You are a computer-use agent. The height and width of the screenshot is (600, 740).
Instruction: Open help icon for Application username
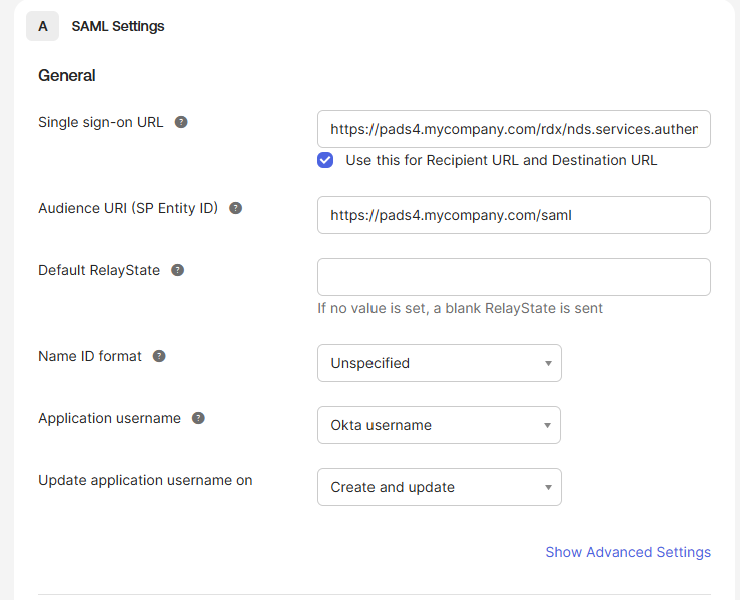coord(198,418)
